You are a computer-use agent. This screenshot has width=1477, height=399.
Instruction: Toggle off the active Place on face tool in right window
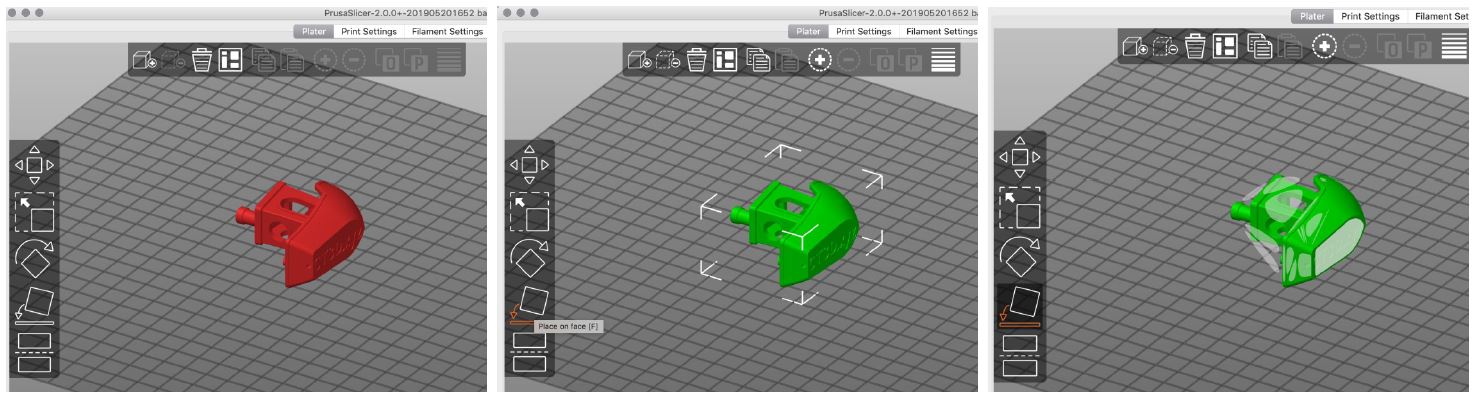pos(1019,305)
